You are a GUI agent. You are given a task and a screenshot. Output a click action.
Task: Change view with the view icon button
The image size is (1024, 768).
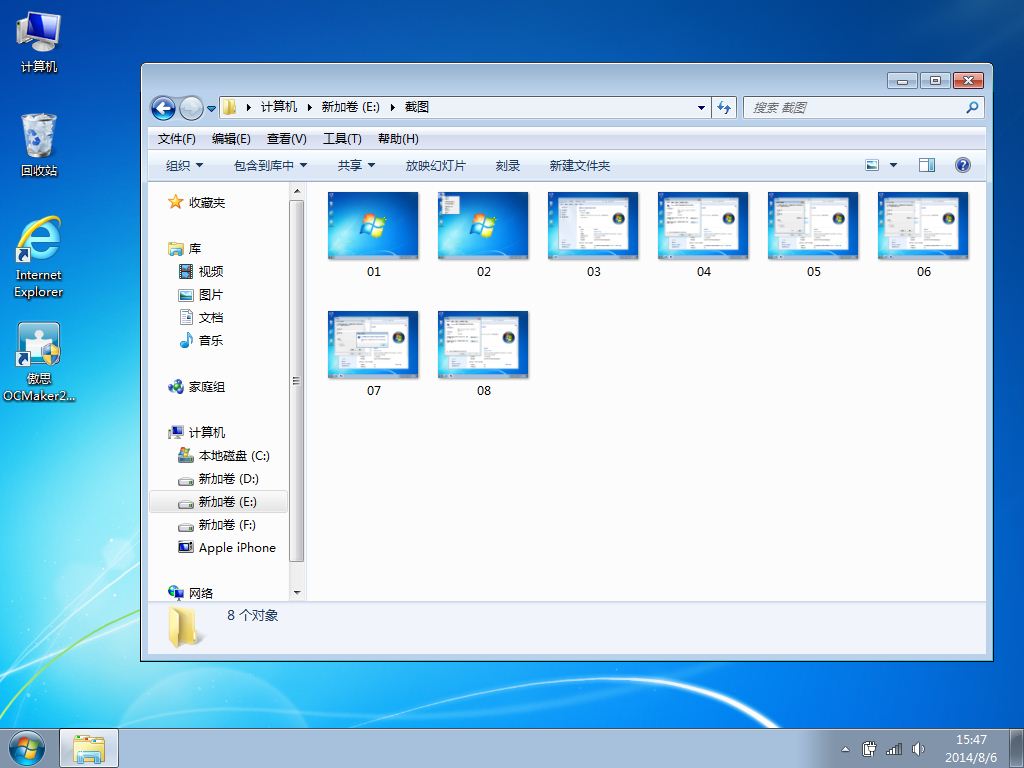872,165
